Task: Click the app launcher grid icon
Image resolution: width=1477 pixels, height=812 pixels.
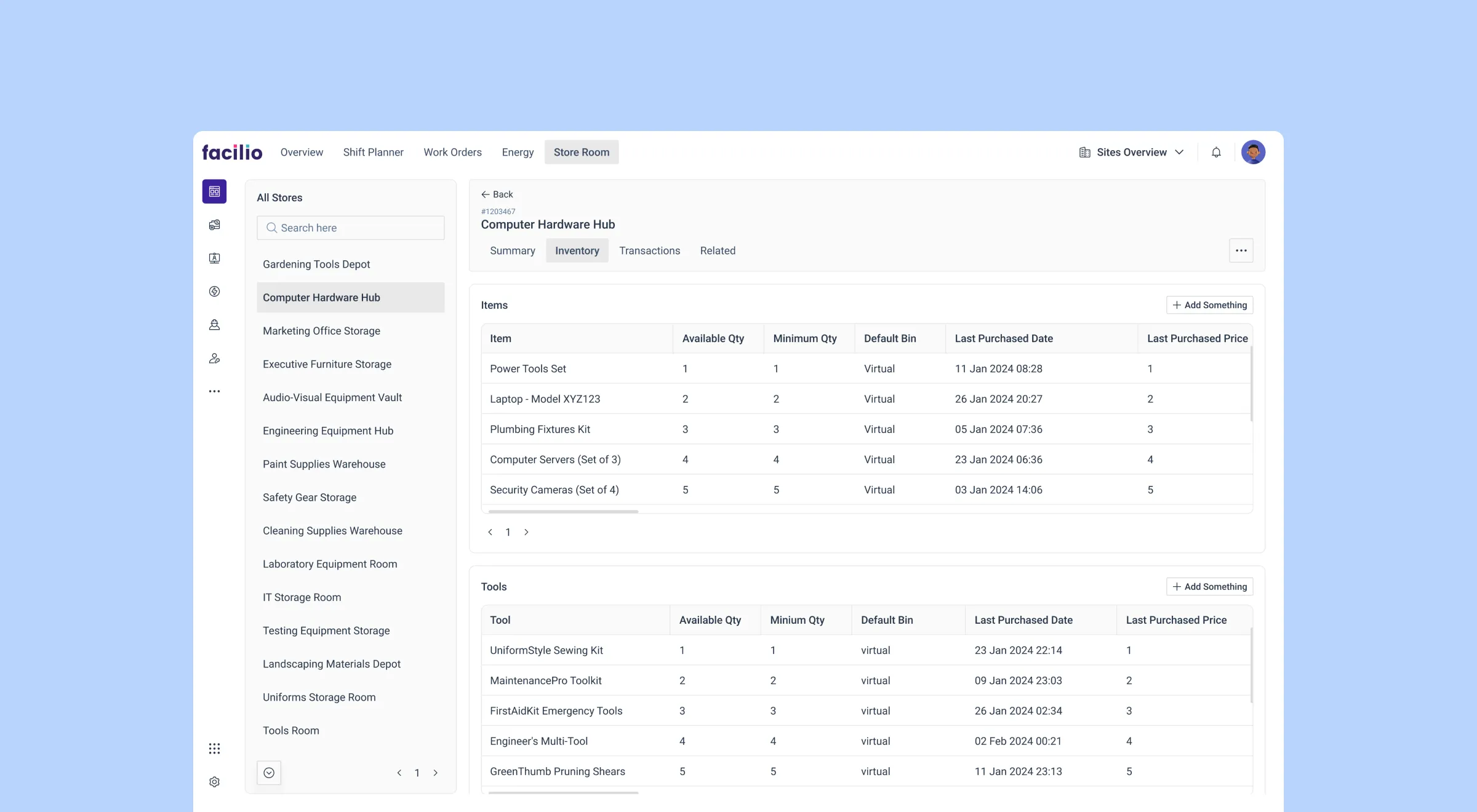Action: (214, 748)
